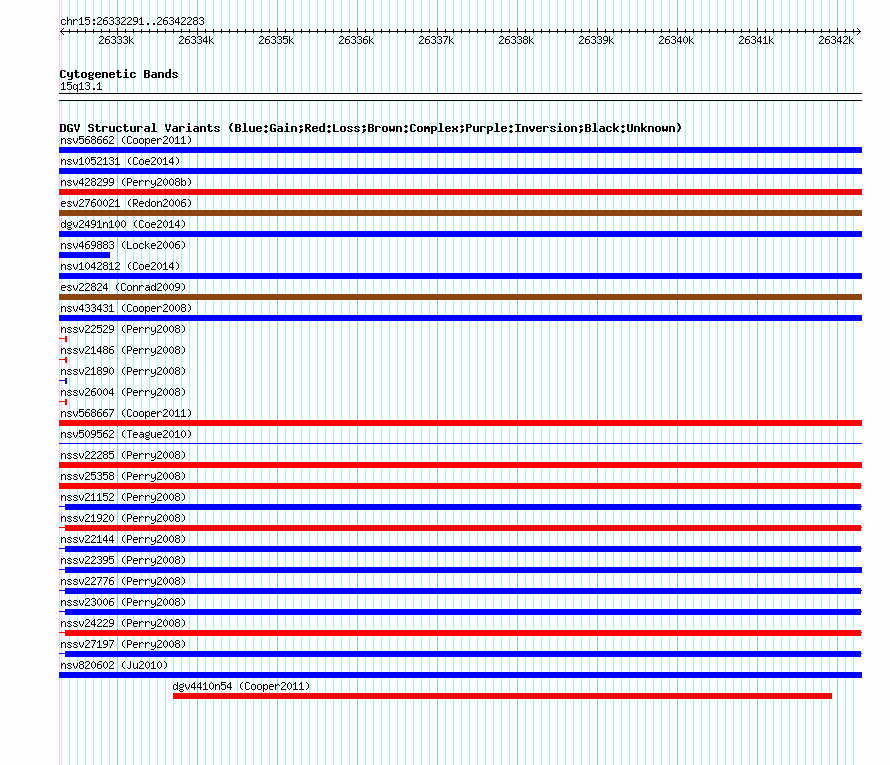Click the Cytogenetic Bands track title
This screenshot has width=890, height=765.
click(119, 74)
